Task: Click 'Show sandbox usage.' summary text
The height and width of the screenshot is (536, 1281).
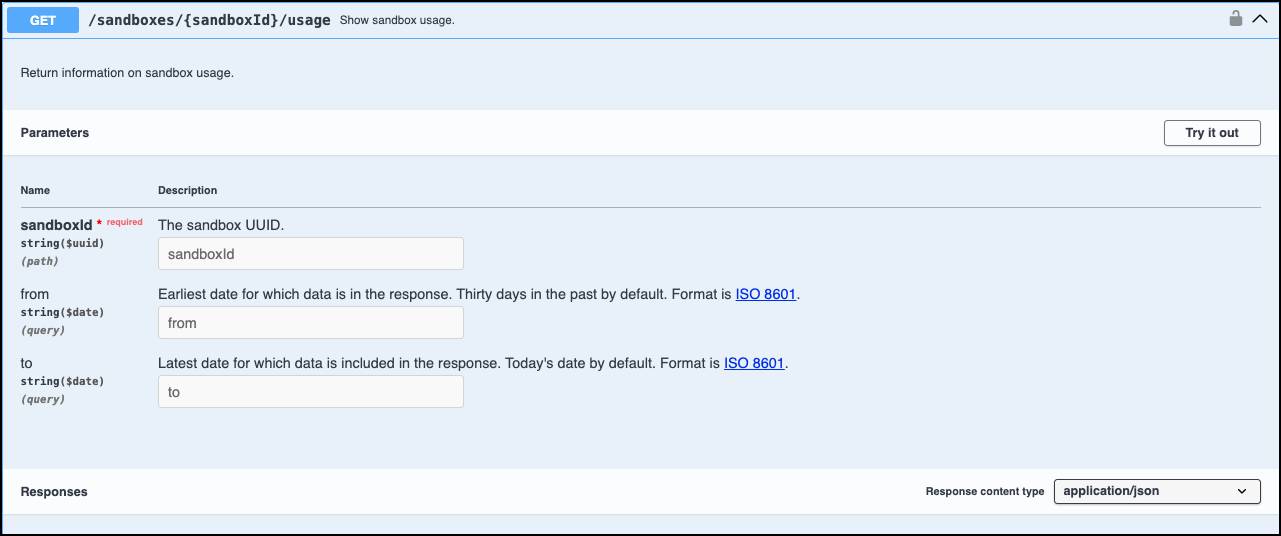Action: click(397, 20)
